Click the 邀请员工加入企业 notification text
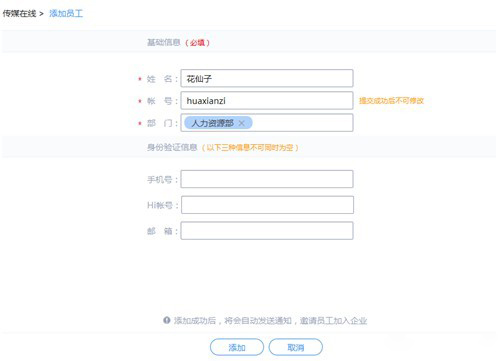The image size is (498, 361). click(x=333, y=321)
